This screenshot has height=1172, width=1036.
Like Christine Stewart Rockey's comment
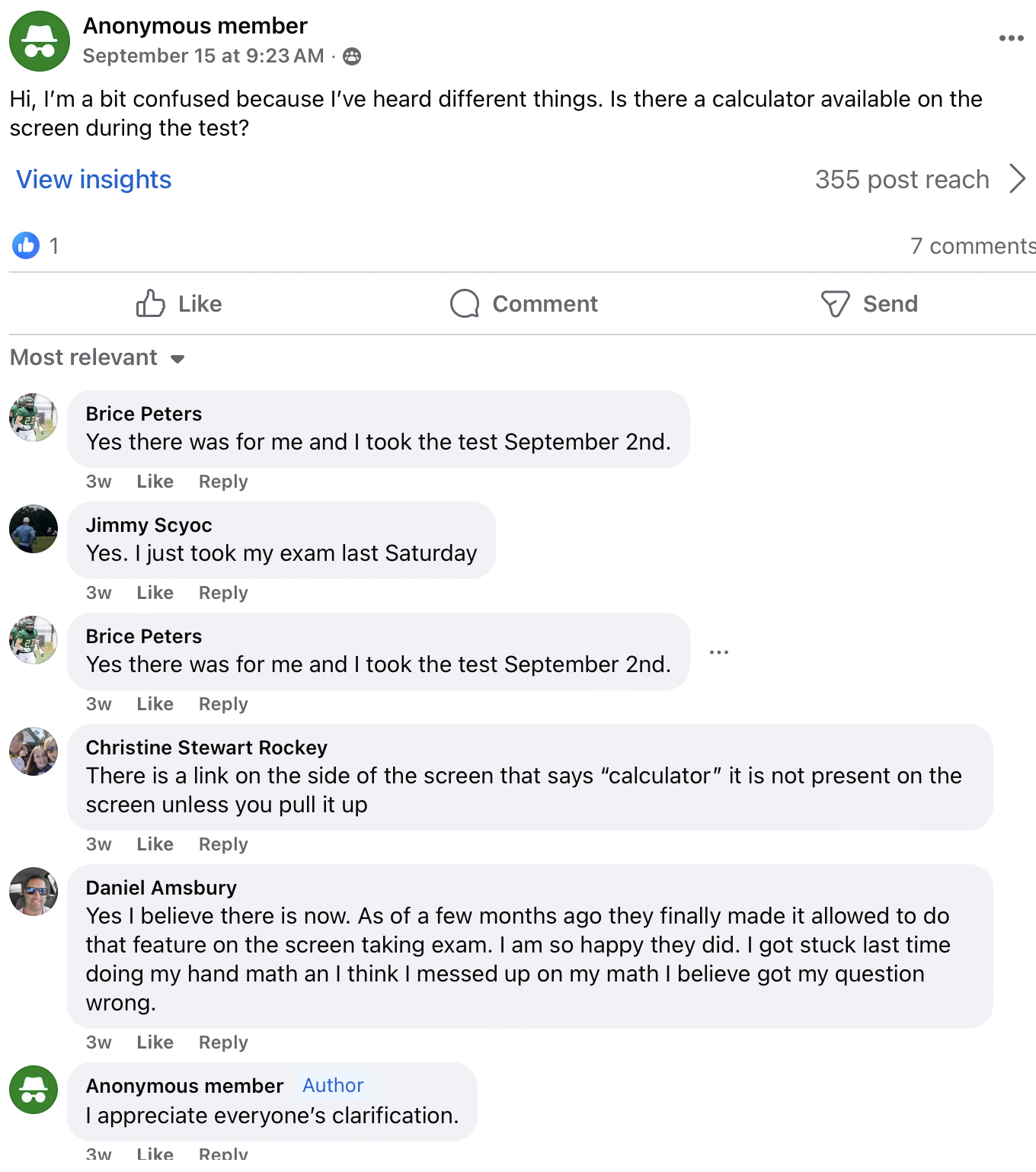pos(155,844)
